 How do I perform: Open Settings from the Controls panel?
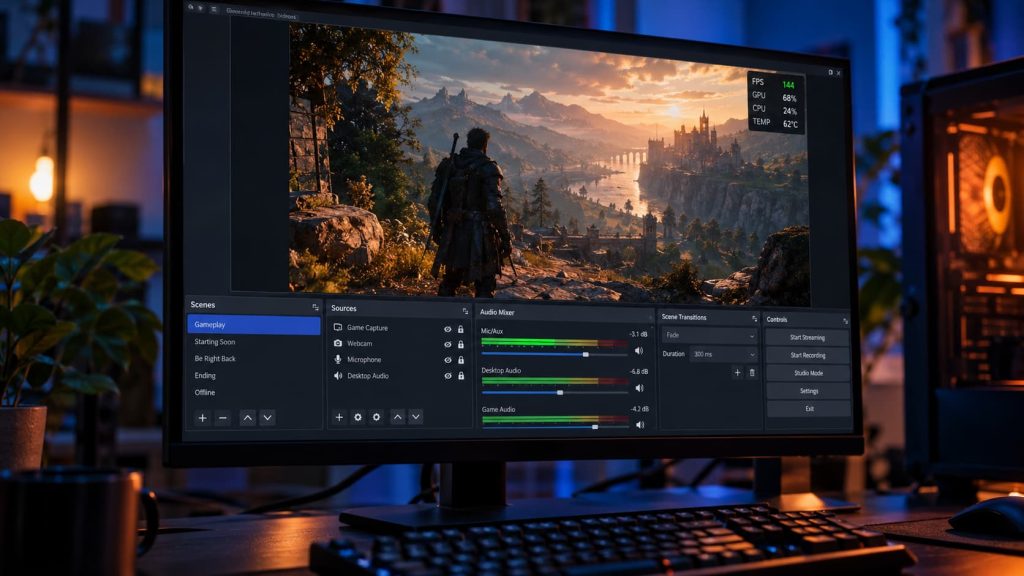(x=808, y=391)
